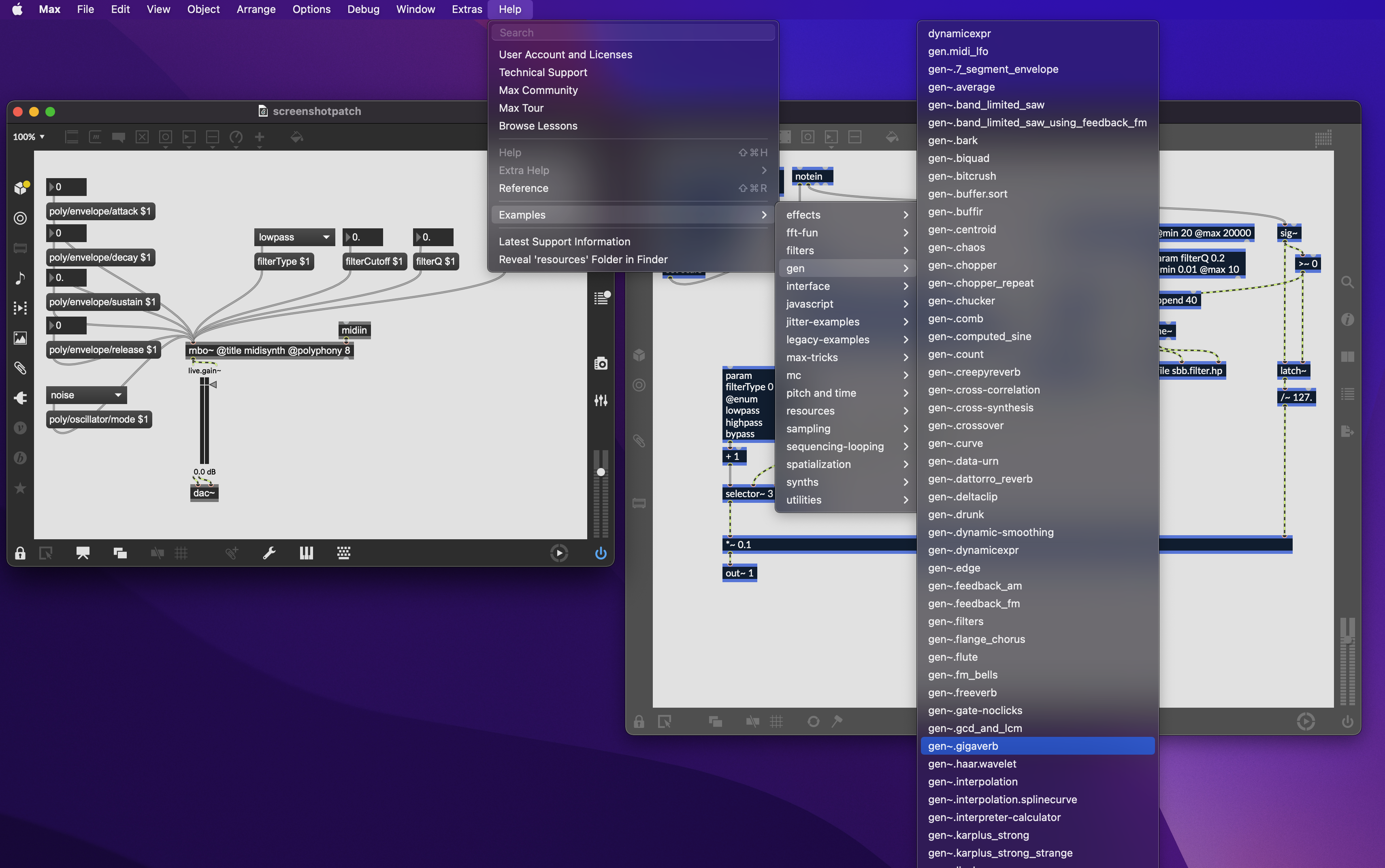
Task: Expand the effects examples submenu
Action: 846,215
